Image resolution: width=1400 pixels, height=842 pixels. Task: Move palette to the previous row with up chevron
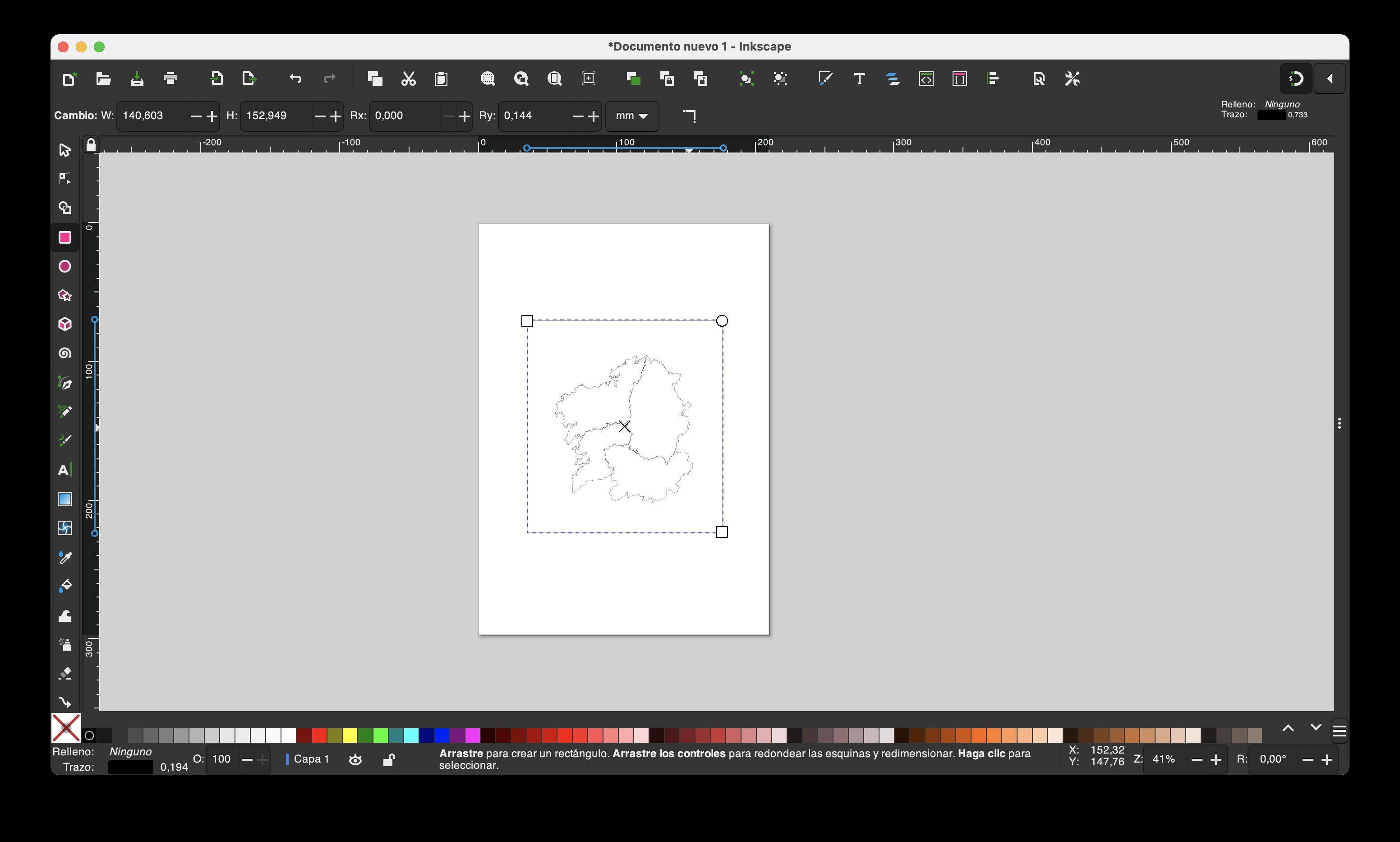point(1288,729)
